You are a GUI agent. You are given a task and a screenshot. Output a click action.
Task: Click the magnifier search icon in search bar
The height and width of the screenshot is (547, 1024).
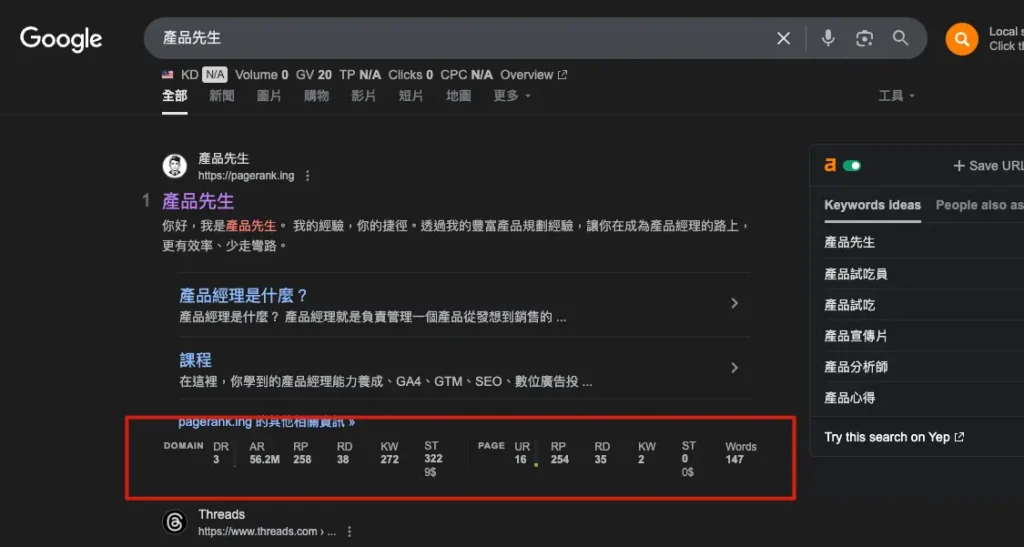coord(901,38)
